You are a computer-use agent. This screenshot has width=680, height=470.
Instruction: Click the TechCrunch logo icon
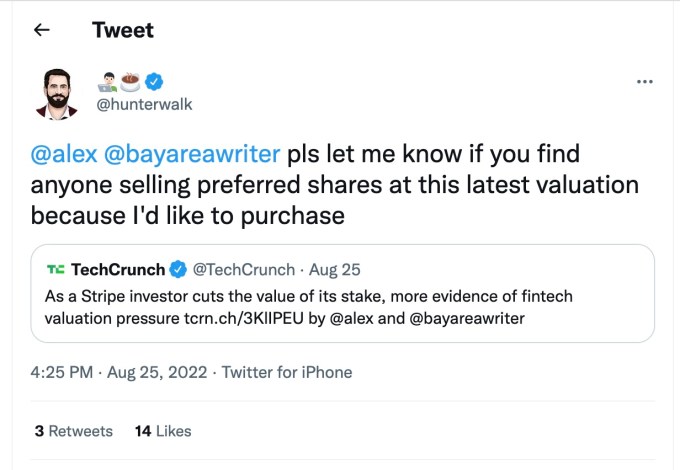click(x=54, y=269)
